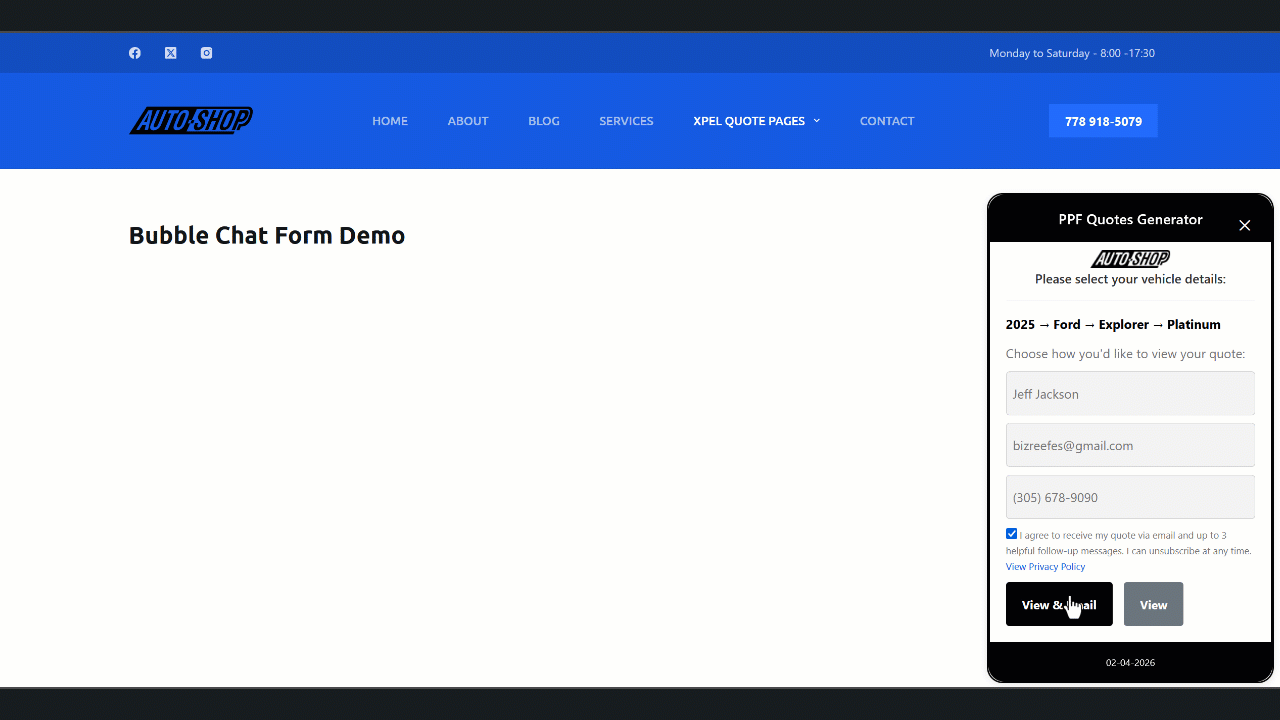Open the About page menu item

click(468, 121)
